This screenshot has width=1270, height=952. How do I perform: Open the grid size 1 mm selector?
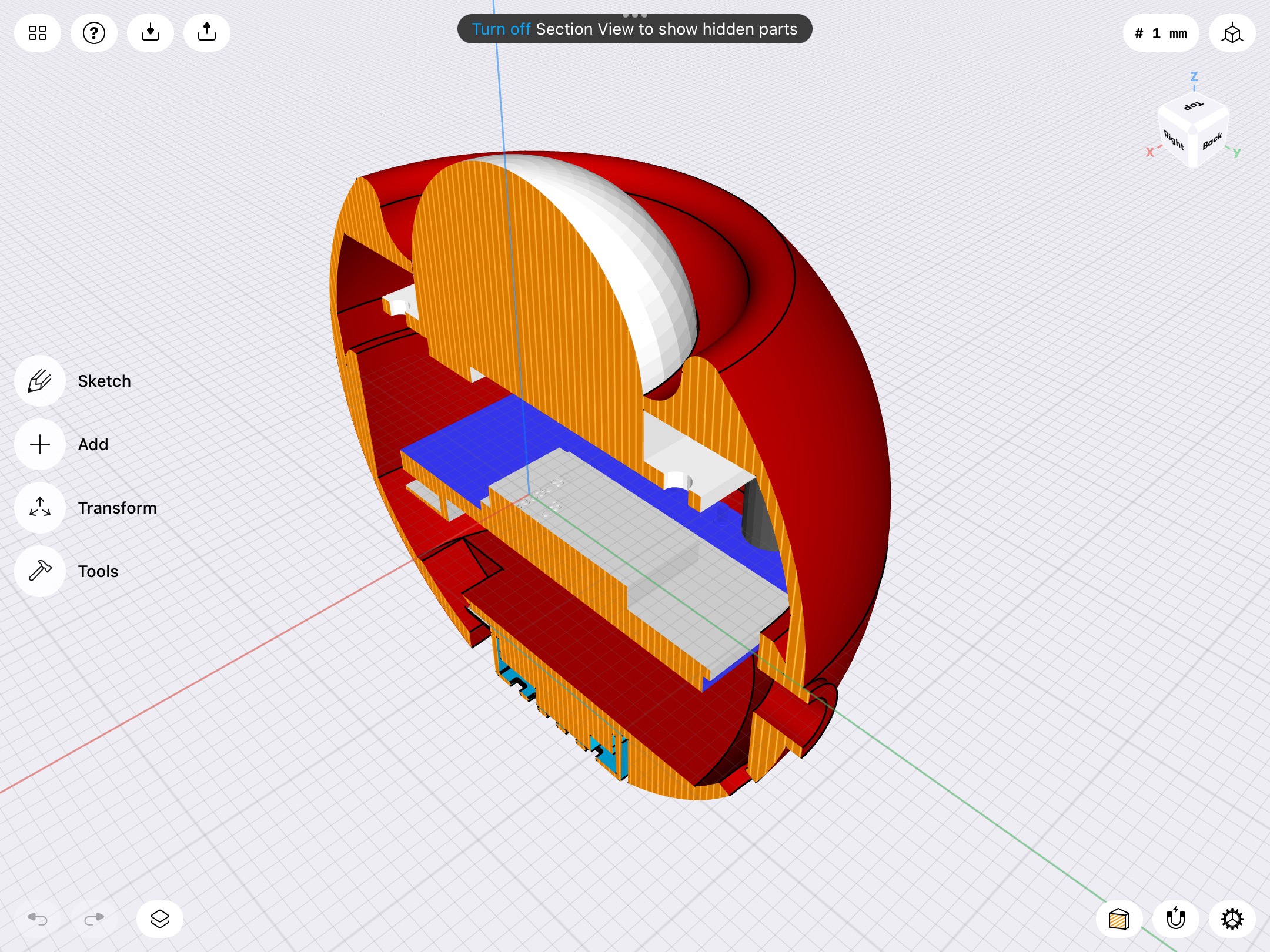tap(1161, 33)
